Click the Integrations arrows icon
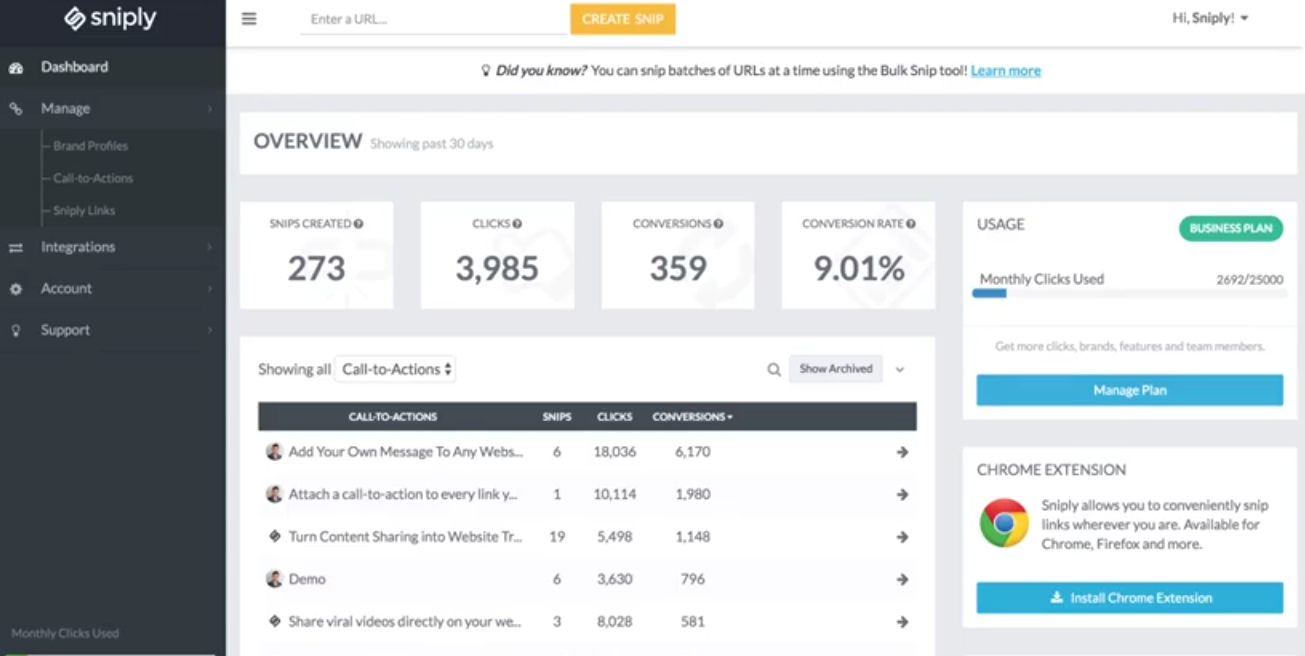Viewport: 1305px width, 656px height. (x=15, y=248)
